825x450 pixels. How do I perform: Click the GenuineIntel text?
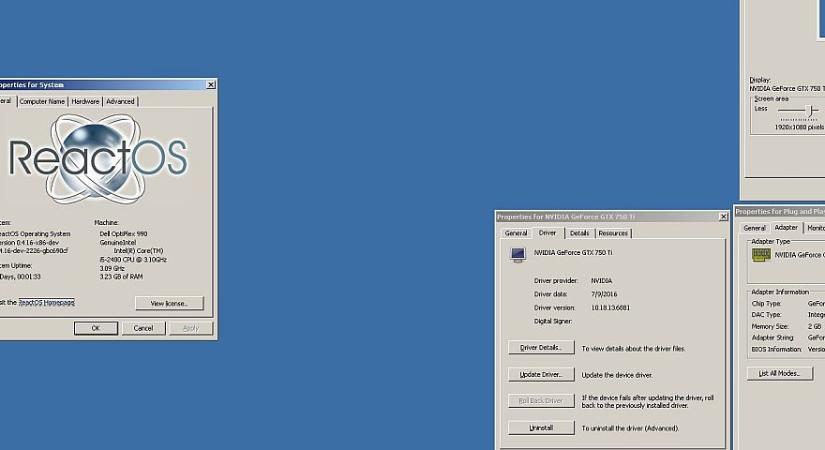coord(118,243)
